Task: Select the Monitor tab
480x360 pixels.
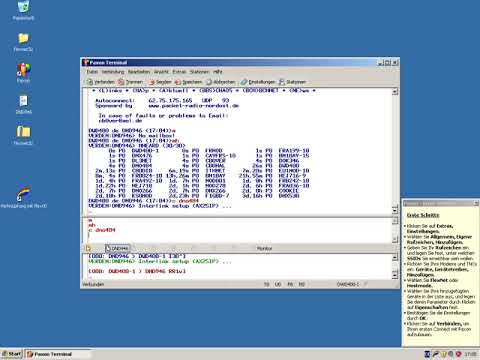Action: click(264, 248)
